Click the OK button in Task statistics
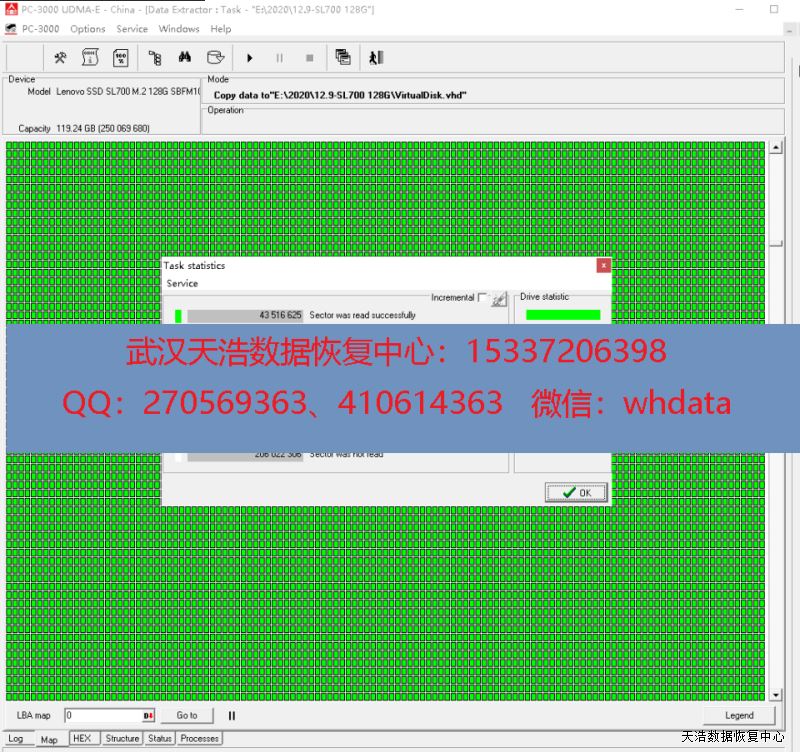 tap(576, 492)
